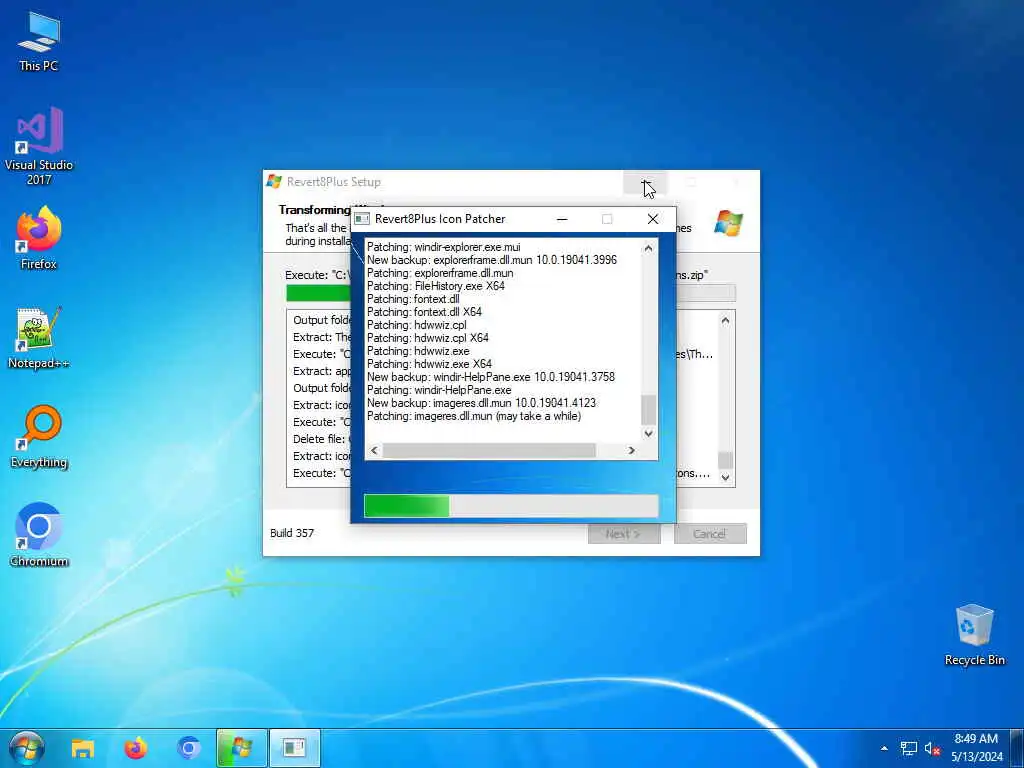Click the Start orb on the taskbar

coord(27,748)
